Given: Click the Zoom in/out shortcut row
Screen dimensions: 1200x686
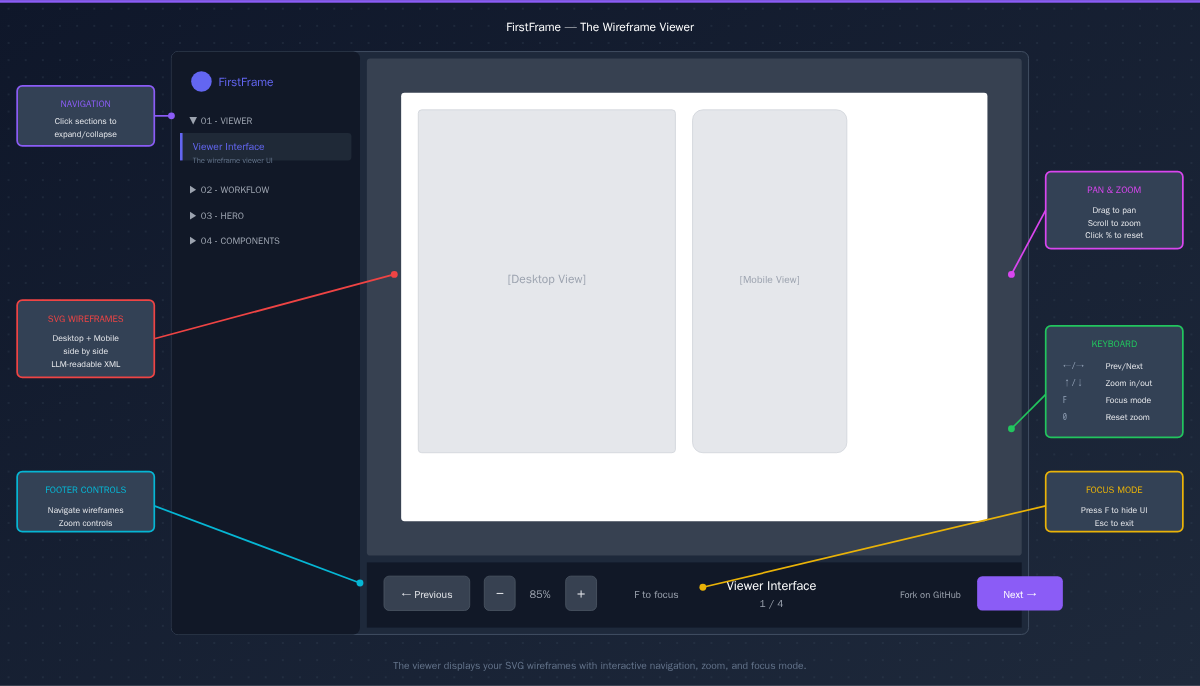Looking at the screenshot, I should [x=1107, y=383].
